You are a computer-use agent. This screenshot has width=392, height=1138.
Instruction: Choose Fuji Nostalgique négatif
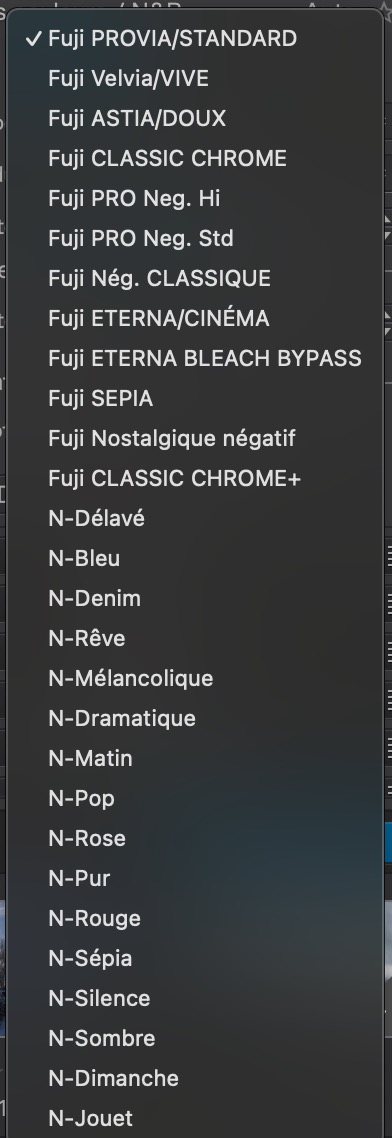click(x=195, y=438)
